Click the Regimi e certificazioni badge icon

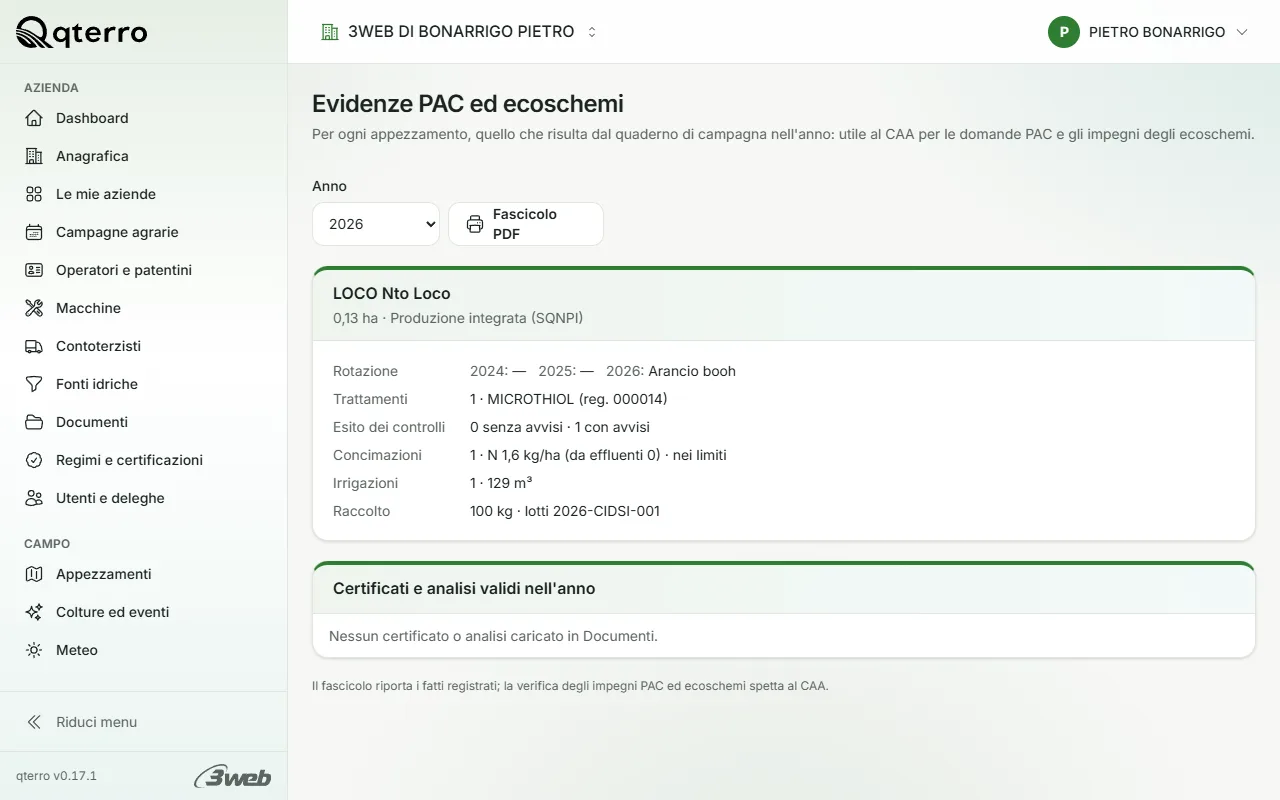tap(34, 460)
